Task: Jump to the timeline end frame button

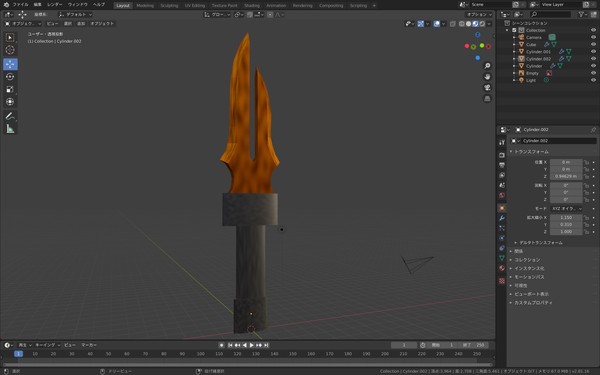Action: click(266, 345)
